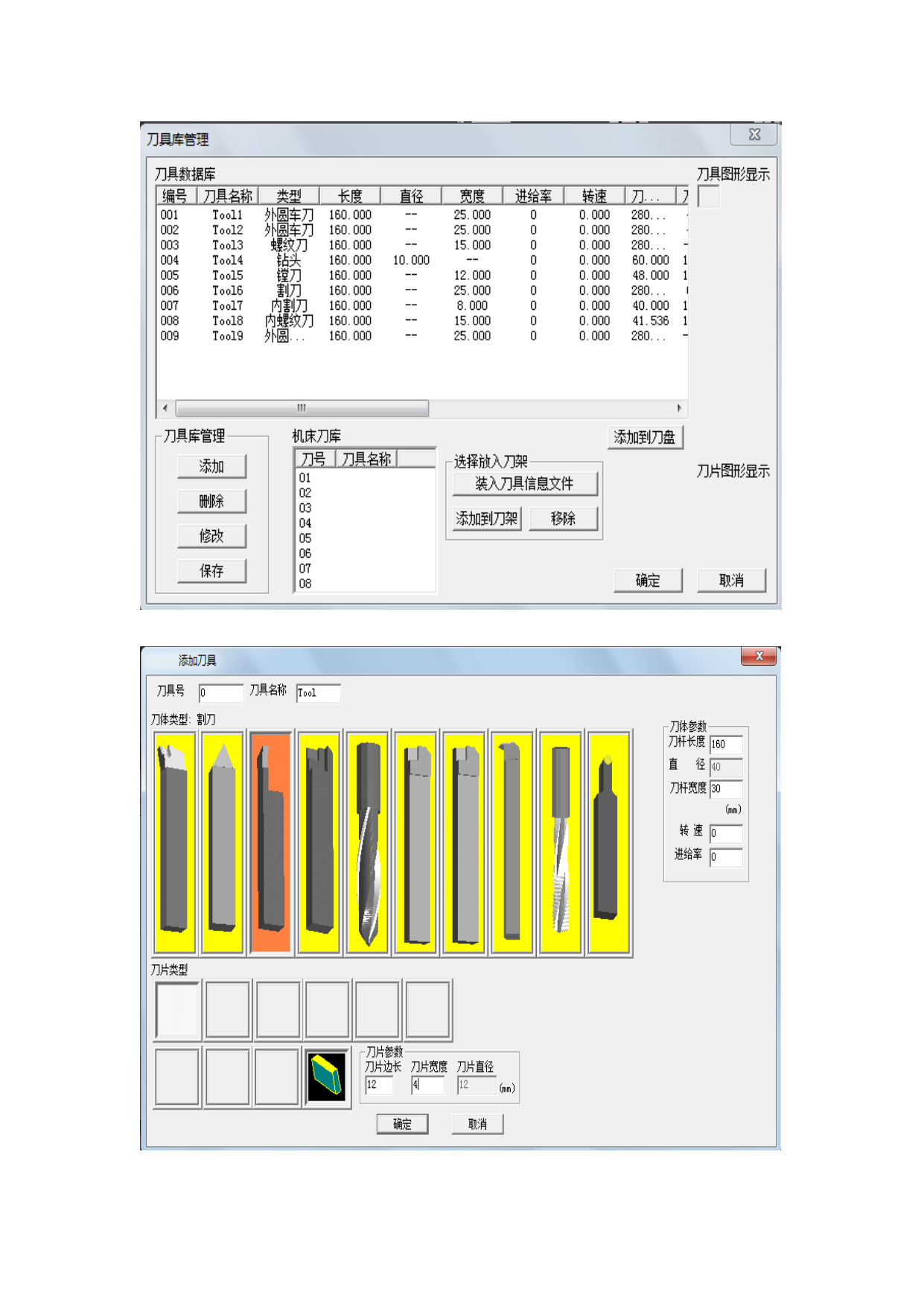Click the 删除 button
924x1306 pixels.
click(x=211, y=501)
